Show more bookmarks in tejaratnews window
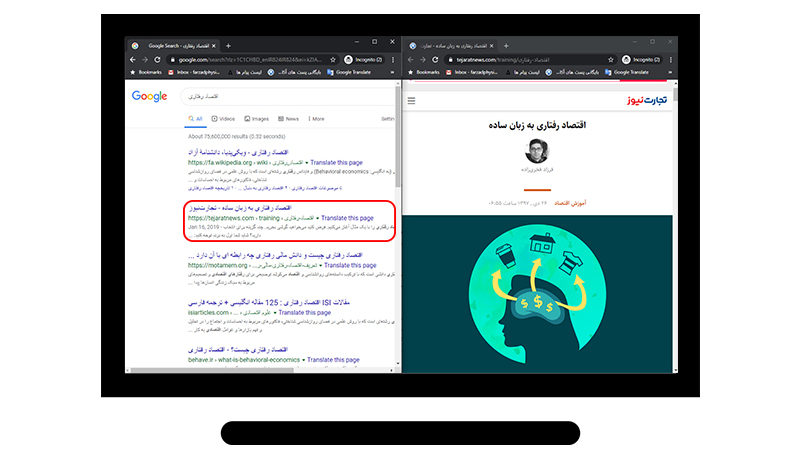Screen dimensions: 800x458 pyautogui.click(x=670, y=72)
